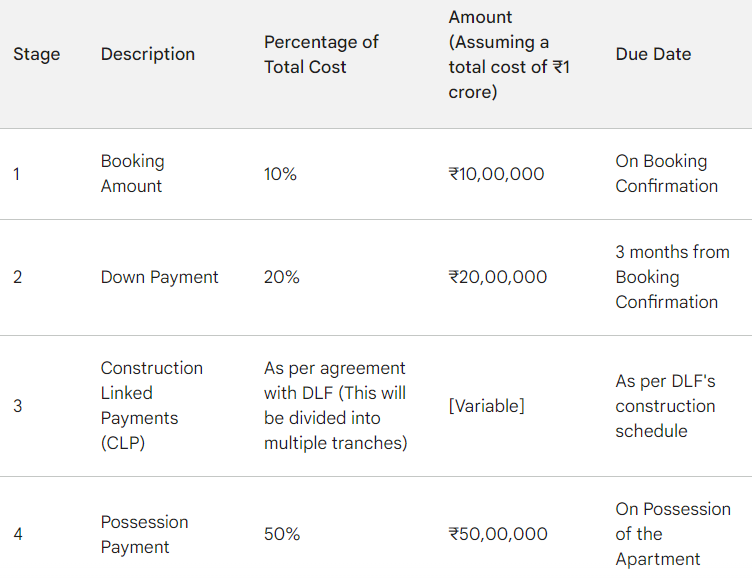Select the 10% percentage cell
Image resolution: width=752 pixels, height=578 pixels.
coord(280,174)
